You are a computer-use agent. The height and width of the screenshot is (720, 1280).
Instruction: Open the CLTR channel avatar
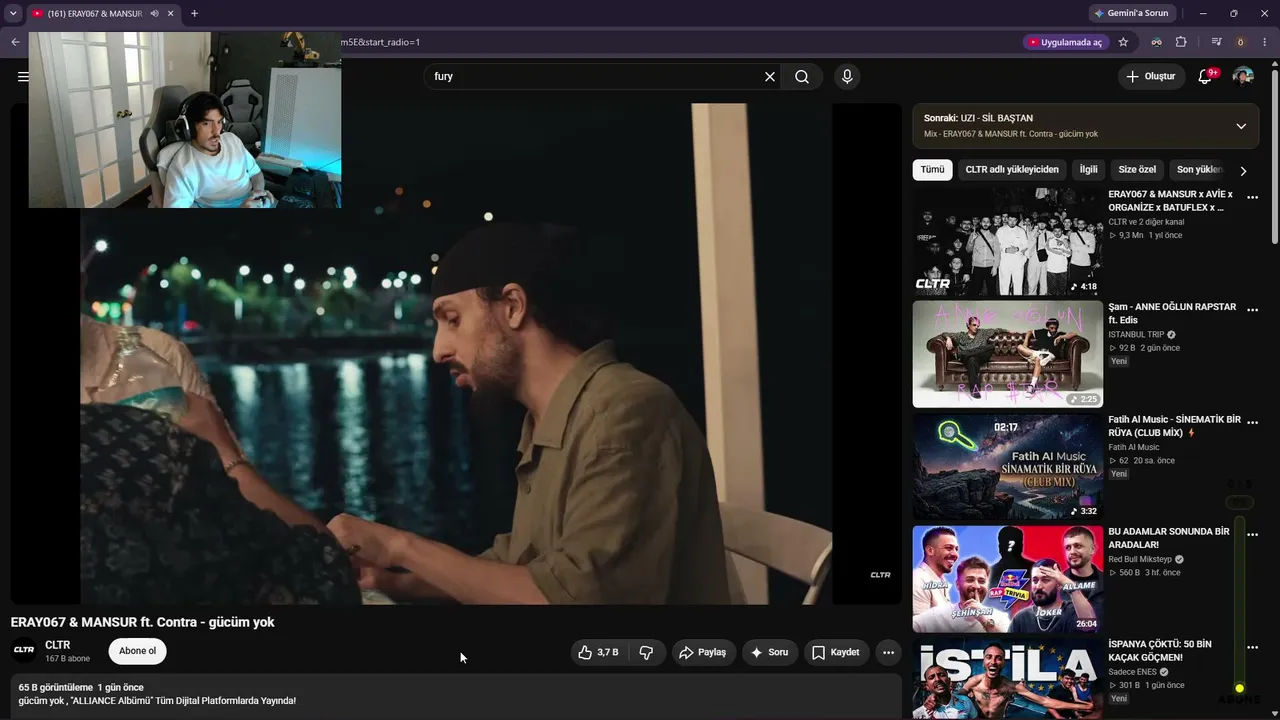[24, 651]
